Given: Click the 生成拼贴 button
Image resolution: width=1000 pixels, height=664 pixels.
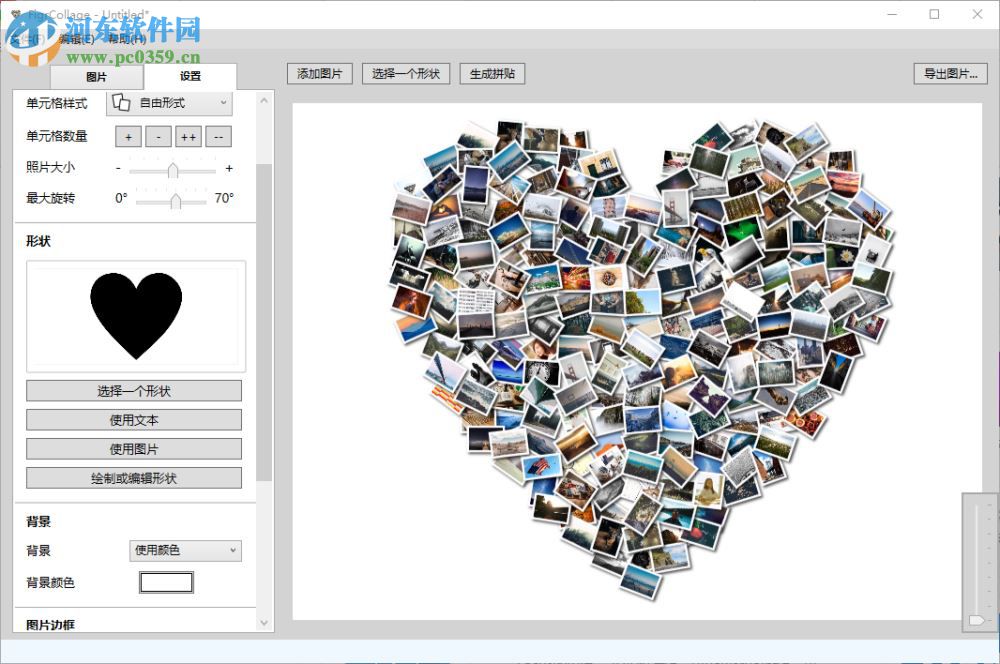Looking at the screenshot, I should [491, 73].
